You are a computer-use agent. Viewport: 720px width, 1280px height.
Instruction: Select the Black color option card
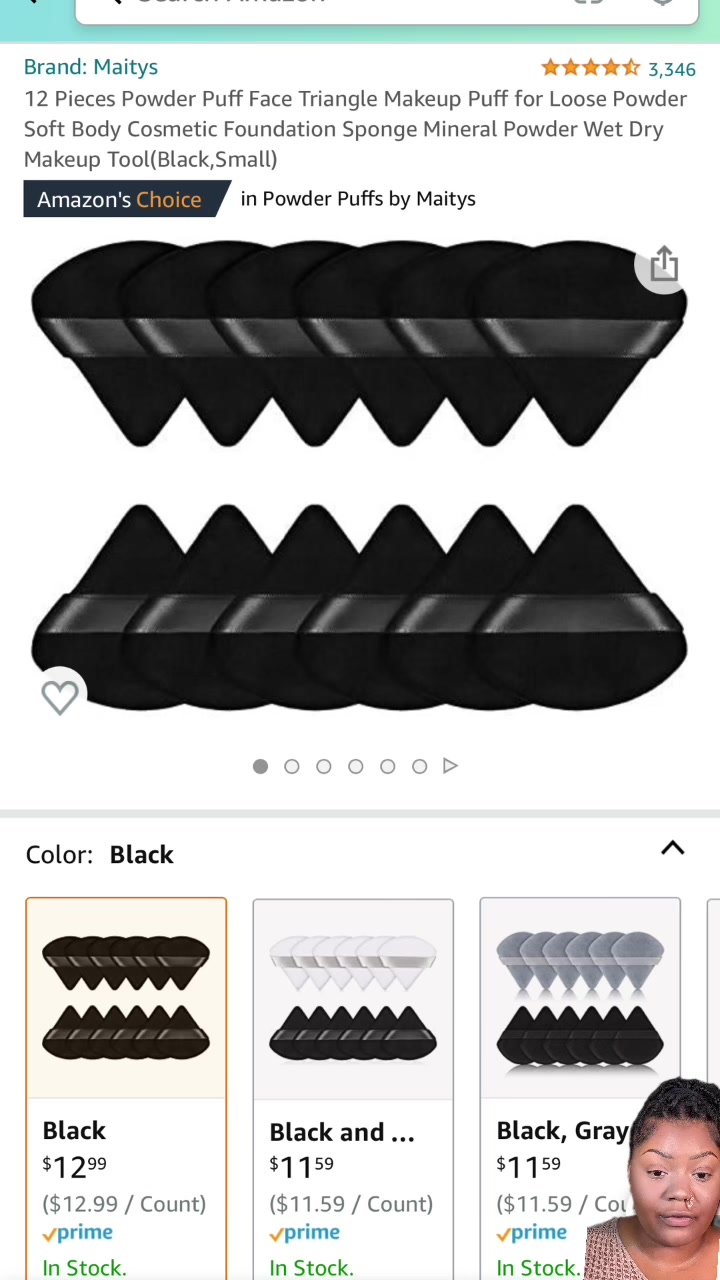pyautogui.click(x=126, y=1089)
